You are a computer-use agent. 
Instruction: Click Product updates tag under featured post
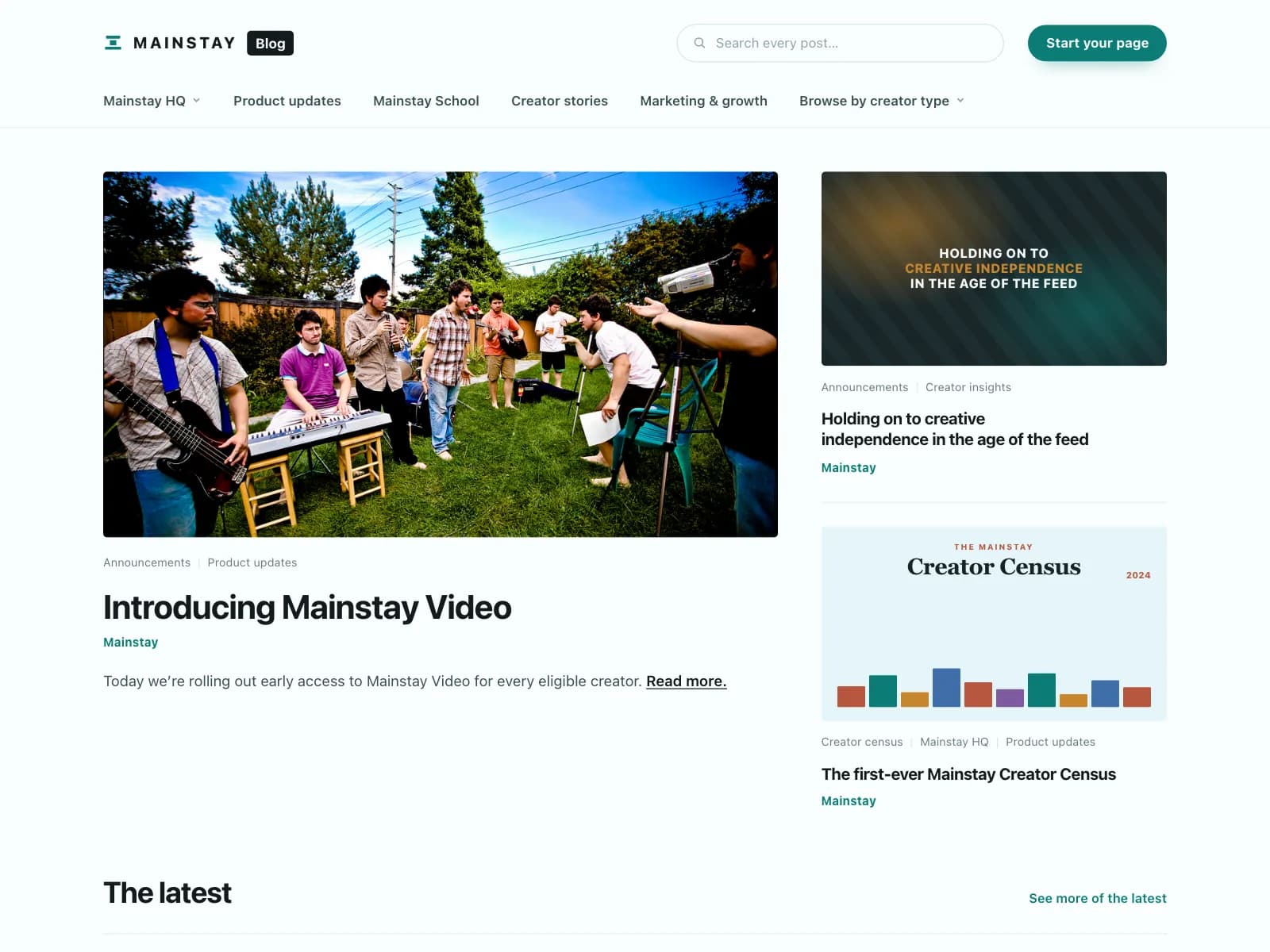coord(252,562)
